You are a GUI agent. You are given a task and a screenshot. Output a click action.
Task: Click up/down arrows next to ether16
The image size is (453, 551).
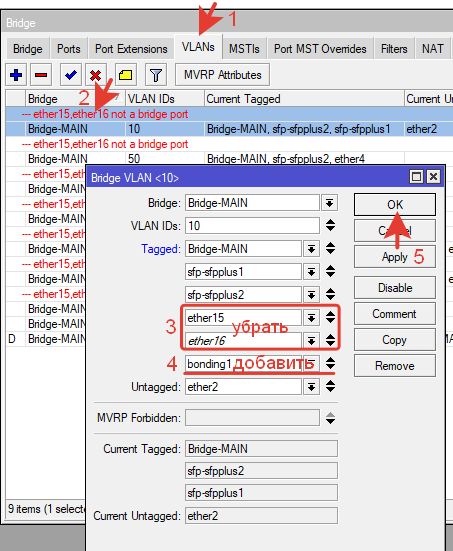(330, 340)
